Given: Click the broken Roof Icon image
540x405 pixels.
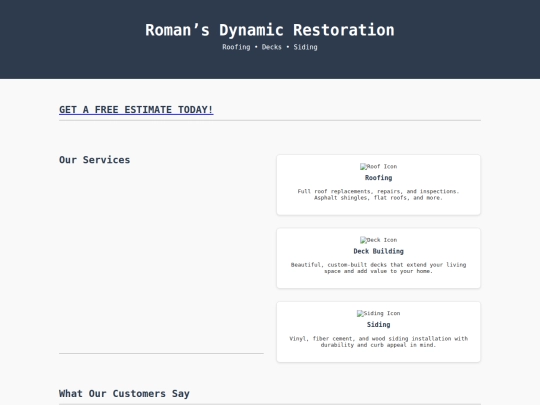Looking at the screenshot, I should pos(378,167).
